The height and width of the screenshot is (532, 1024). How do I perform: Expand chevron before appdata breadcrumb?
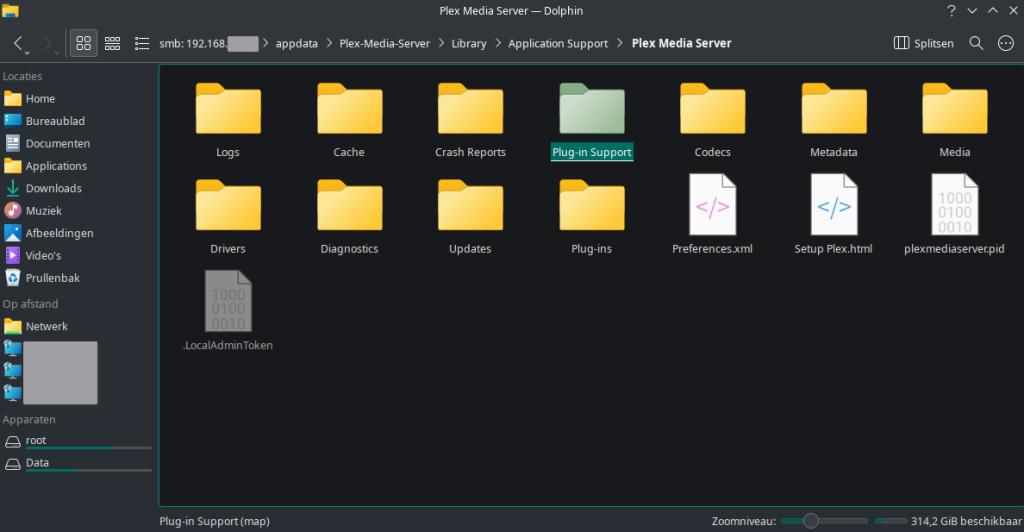267,44
